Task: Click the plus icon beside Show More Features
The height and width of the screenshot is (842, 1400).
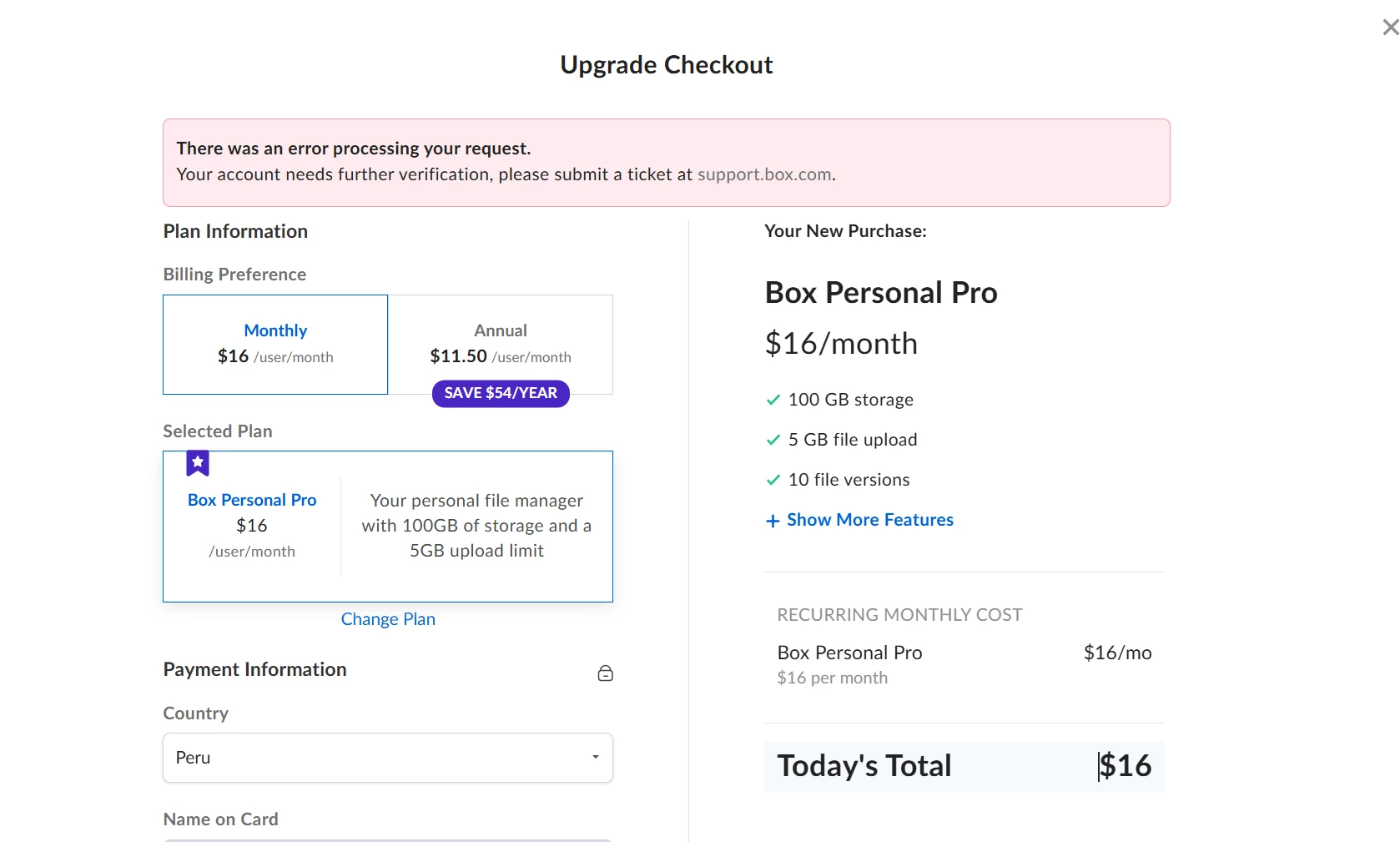Action: 773,521
